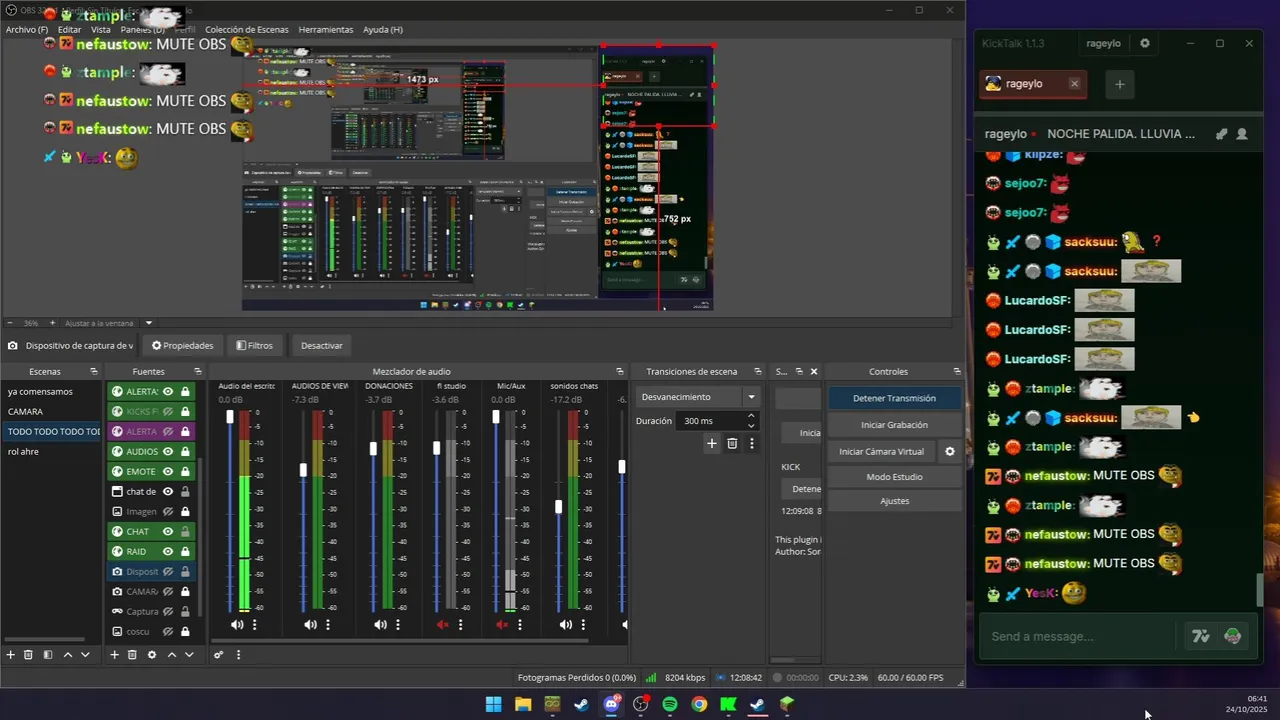Move the selected scene down
The height and width of the screenshot is (720, 1280).
click(x=85, y=655)
